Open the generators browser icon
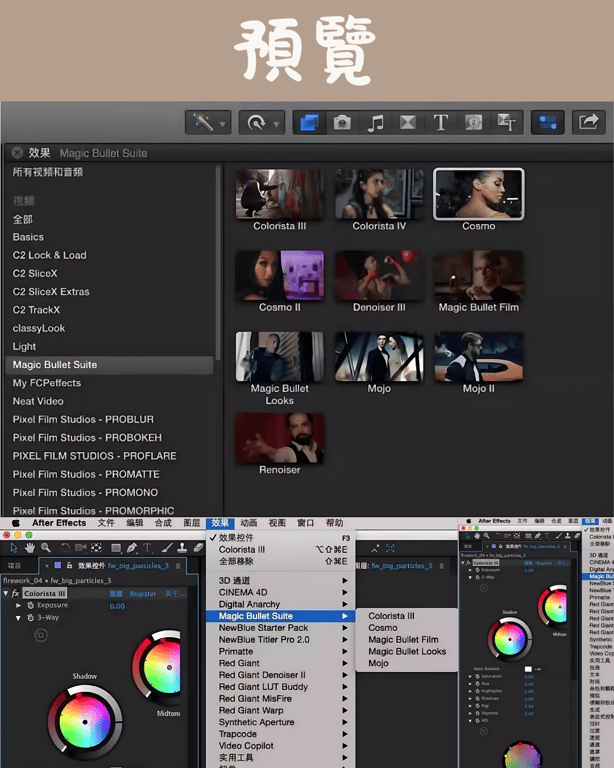Screen dimensions: 614x768 [473, 122]
